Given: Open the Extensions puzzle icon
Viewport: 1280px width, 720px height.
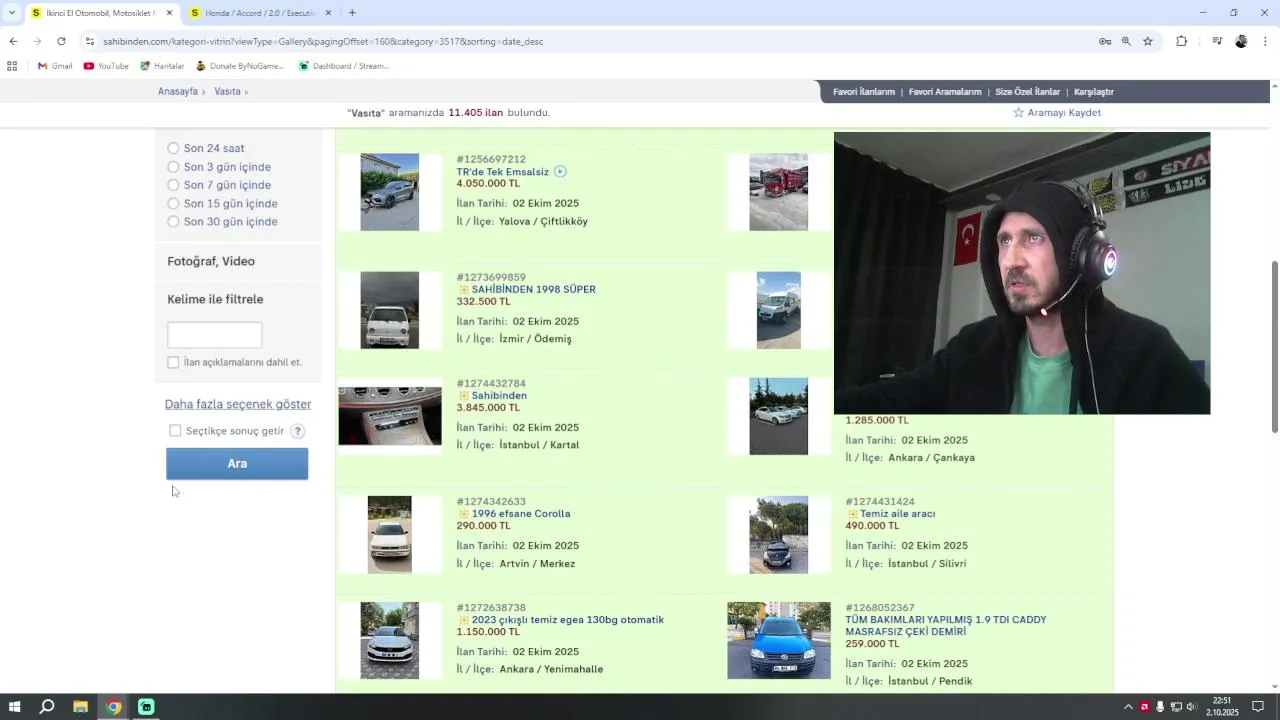Looking at the screenshot, I should click(1181, 41).
